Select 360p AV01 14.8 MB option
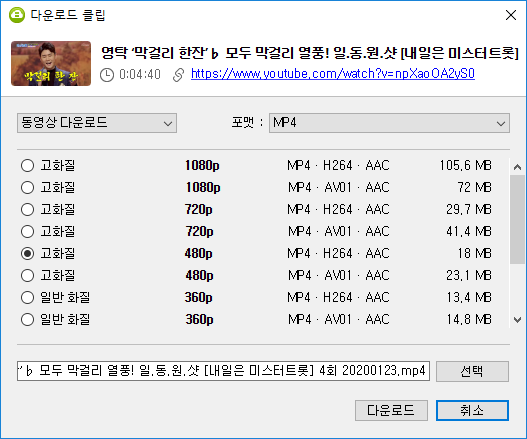This screenshot has width=527, height=439. (x=27, y=319)
